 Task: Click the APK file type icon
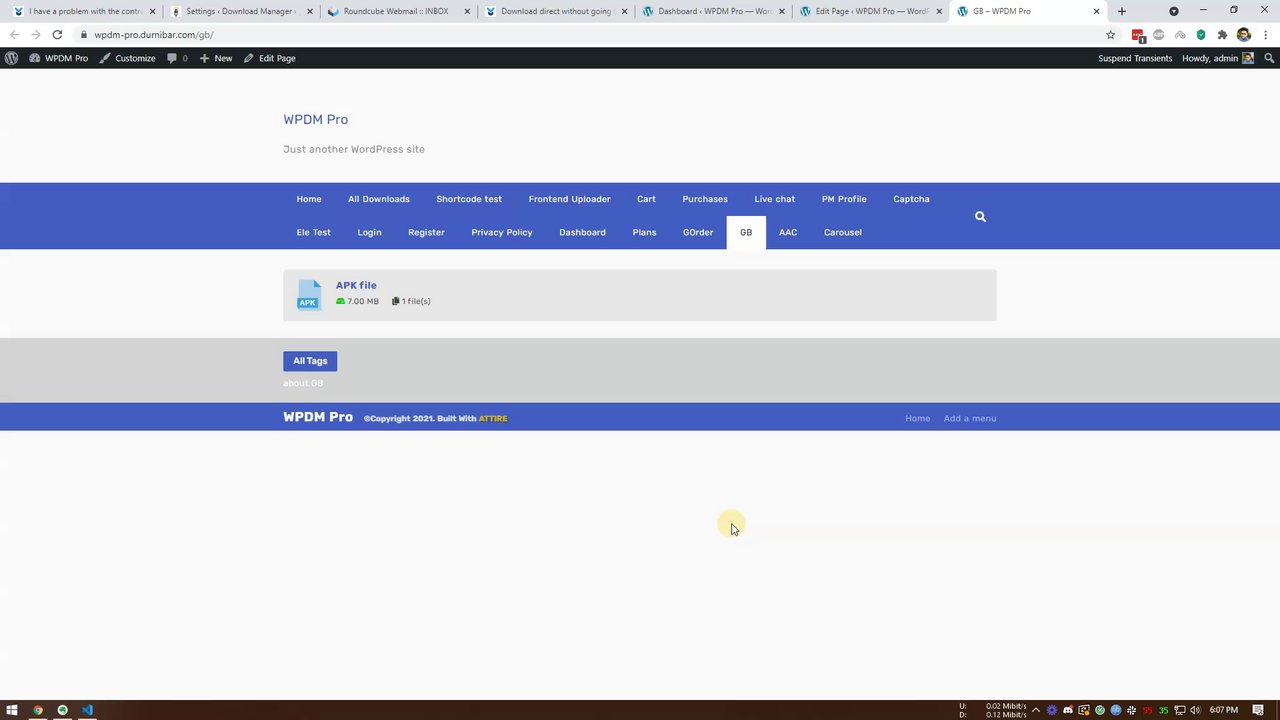[x=308, y=295]
